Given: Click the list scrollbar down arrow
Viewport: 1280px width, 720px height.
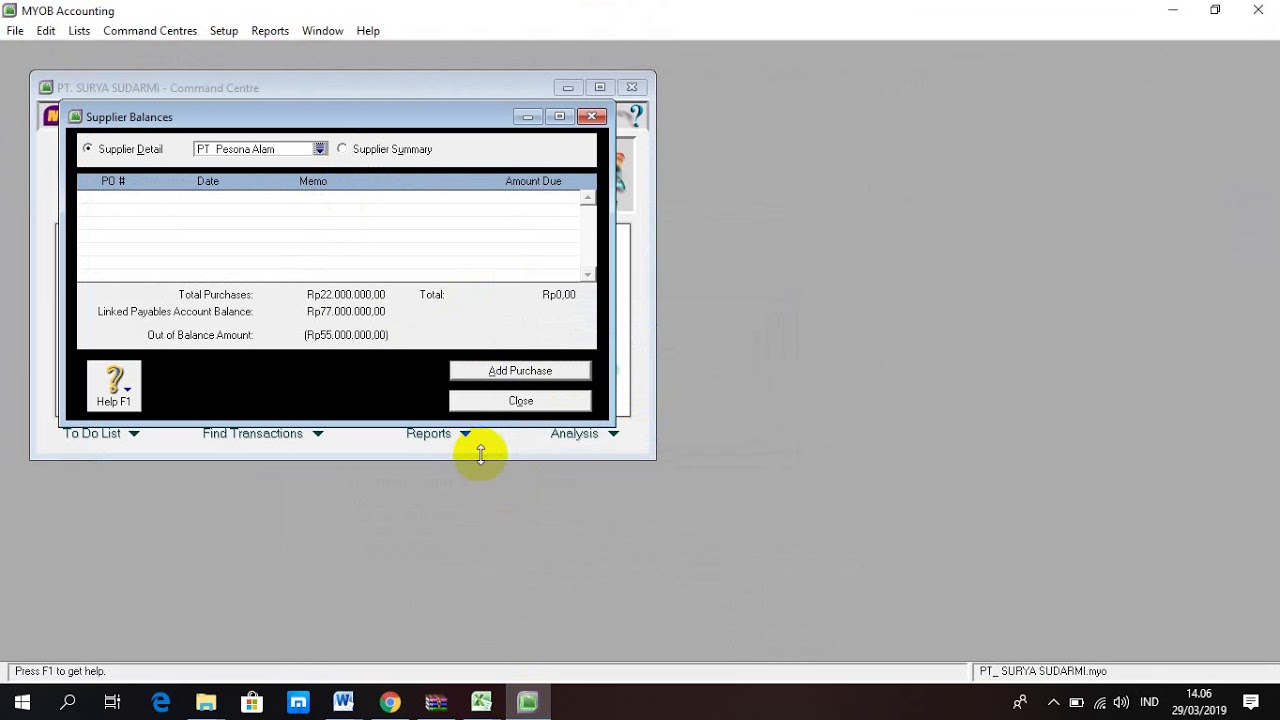Looking at the screenshot, I should click(x=588, y=274).
